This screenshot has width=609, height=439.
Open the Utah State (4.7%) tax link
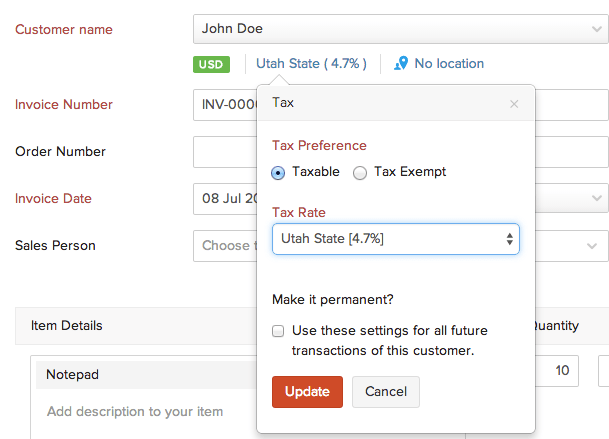pos(311,63)
